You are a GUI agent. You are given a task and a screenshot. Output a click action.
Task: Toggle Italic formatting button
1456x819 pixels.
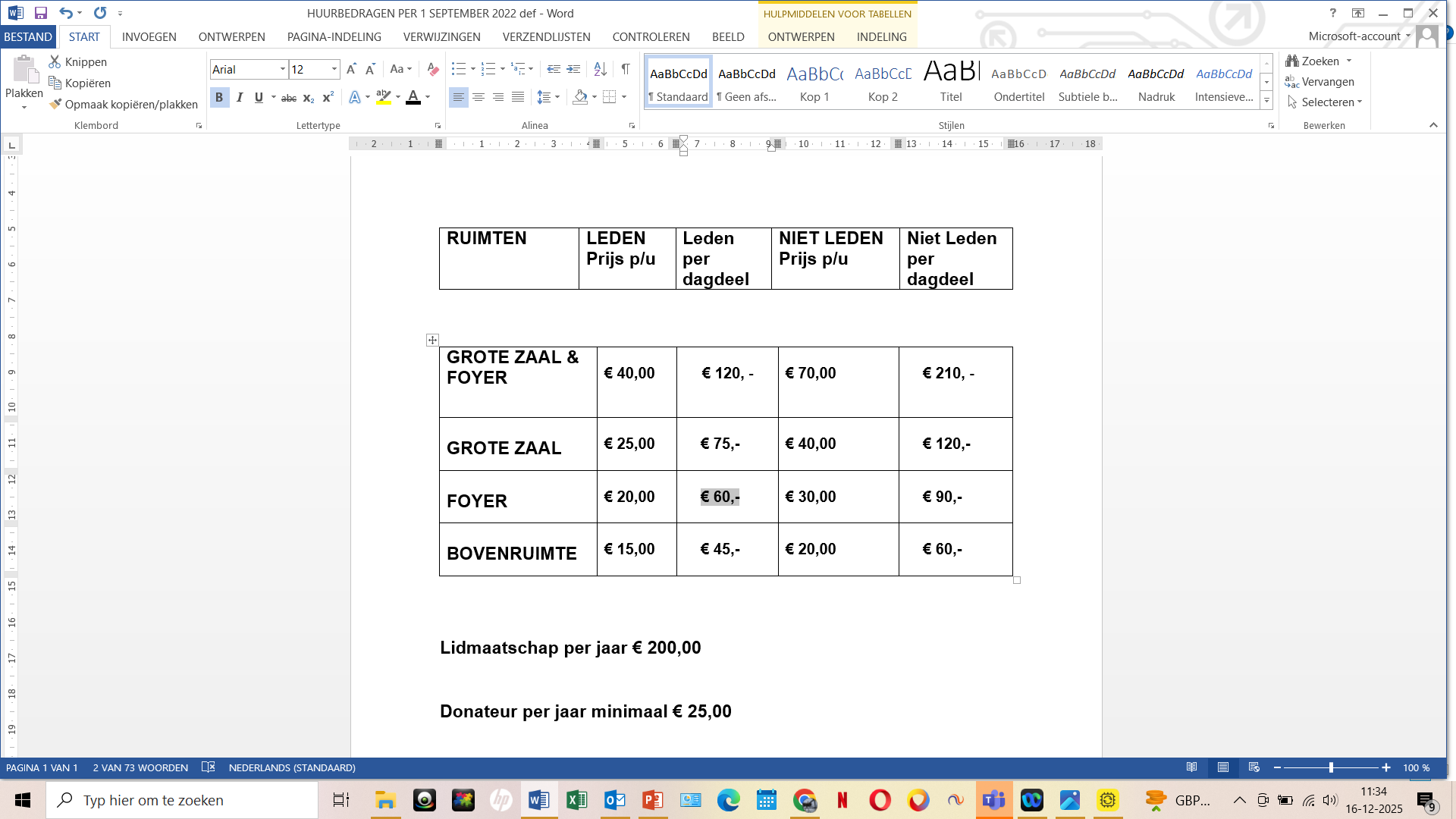click(240, 97)
